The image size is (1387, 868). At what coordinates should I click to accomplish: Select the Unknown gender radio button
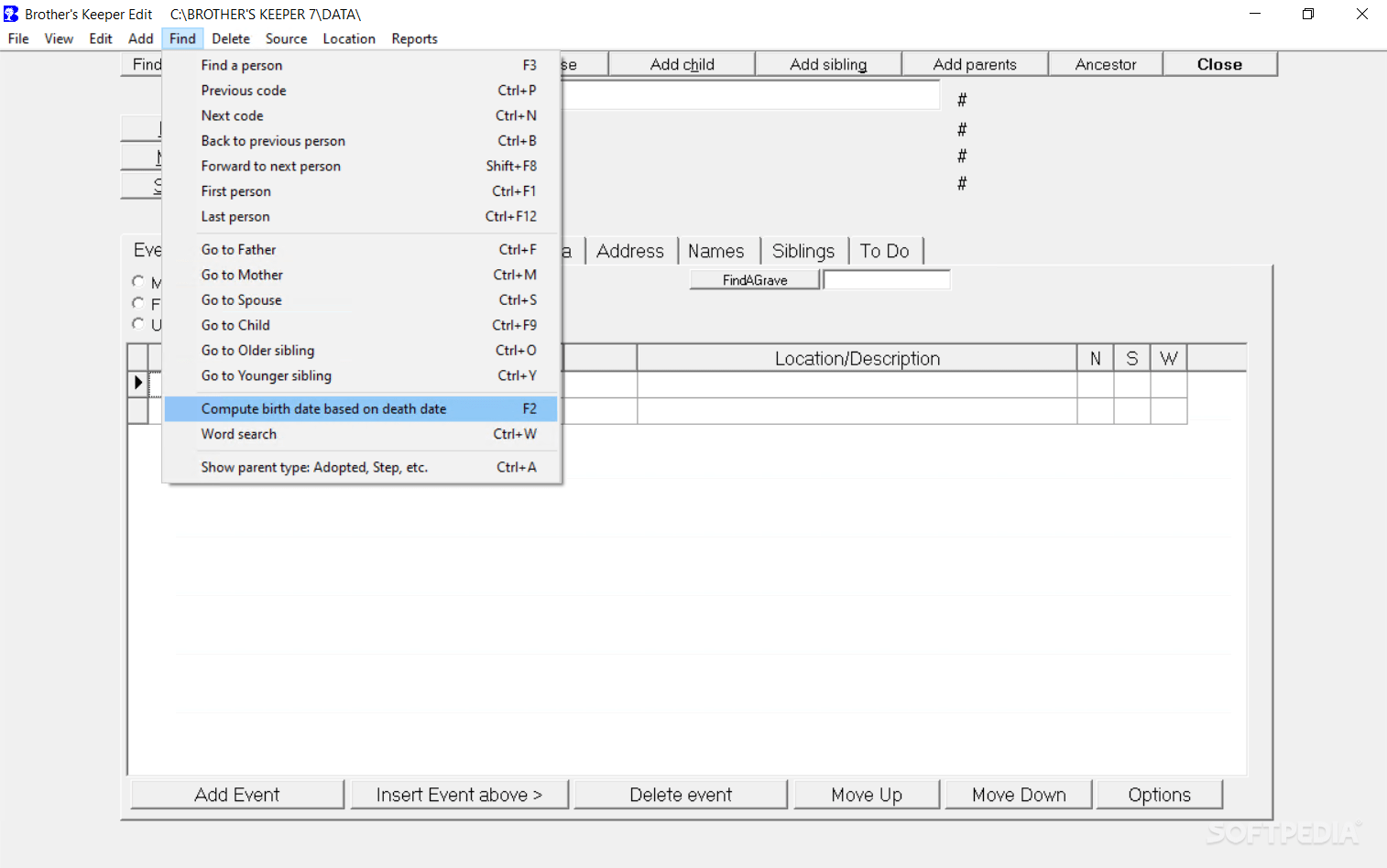(x=139, y=325)
